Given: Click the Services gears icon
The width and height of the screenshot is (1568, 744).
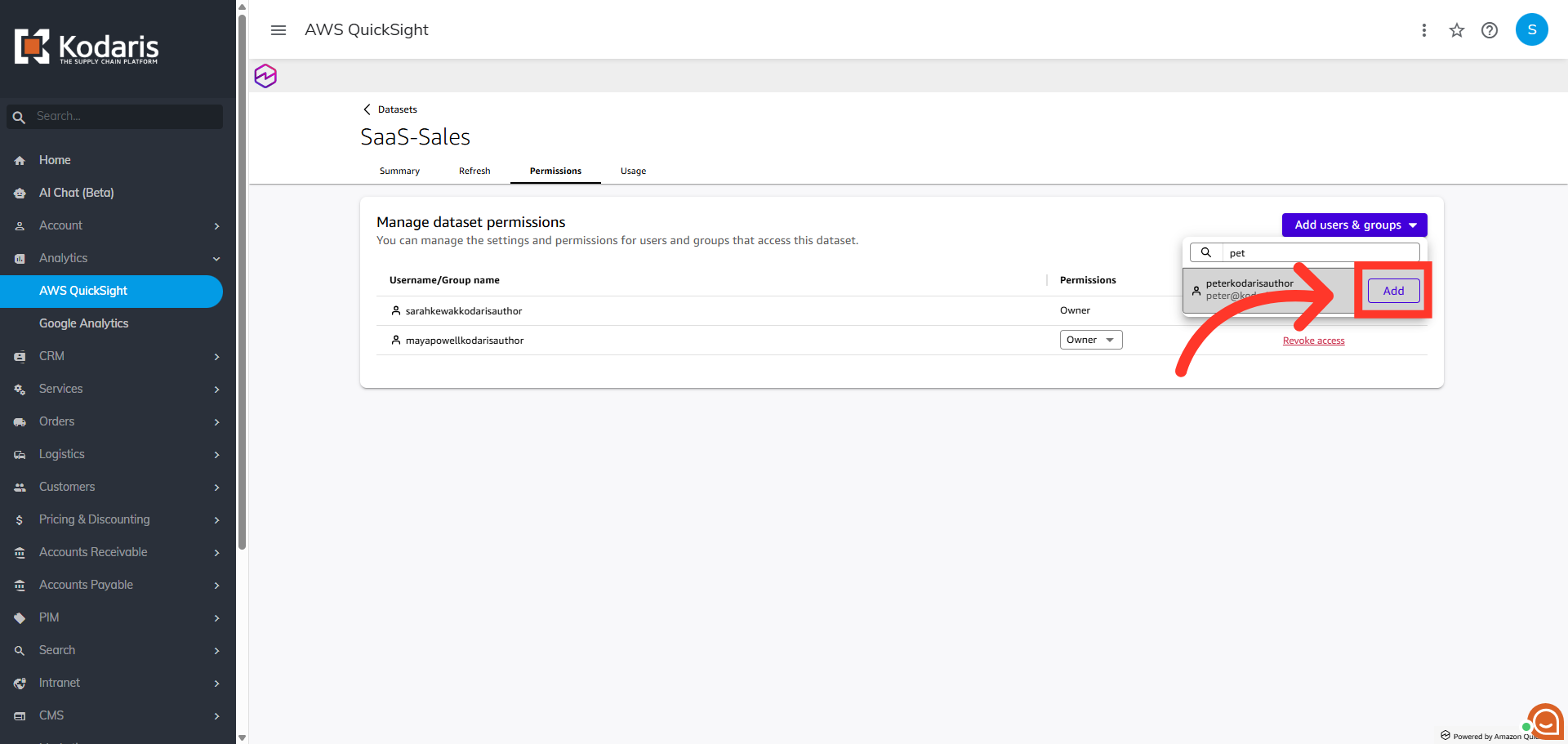Looking at the screenshot, I should [20, 390].
